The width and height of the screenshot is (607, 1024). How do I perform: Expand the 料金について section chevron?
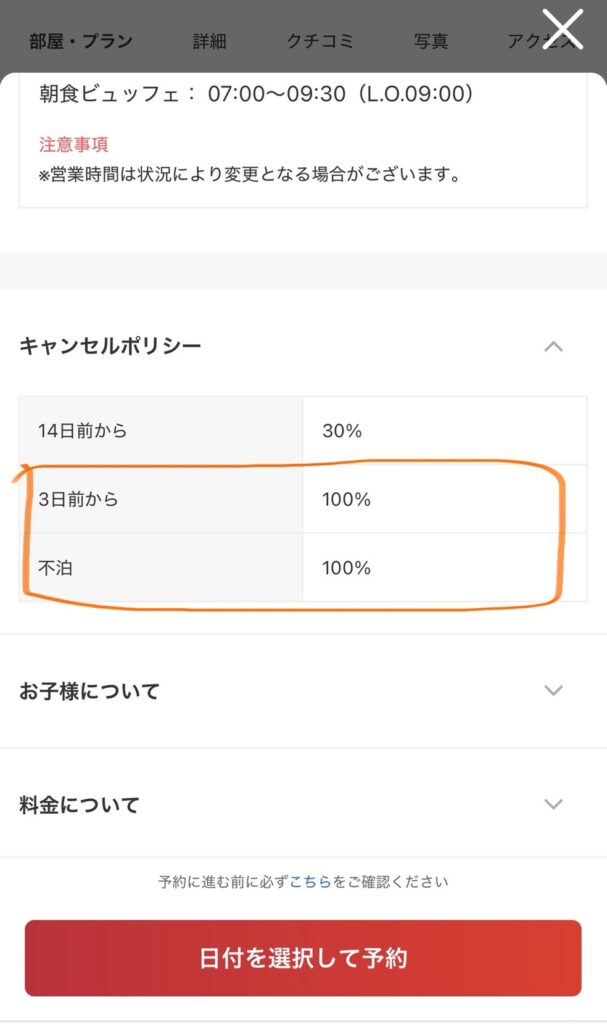[x=553, y=804]
